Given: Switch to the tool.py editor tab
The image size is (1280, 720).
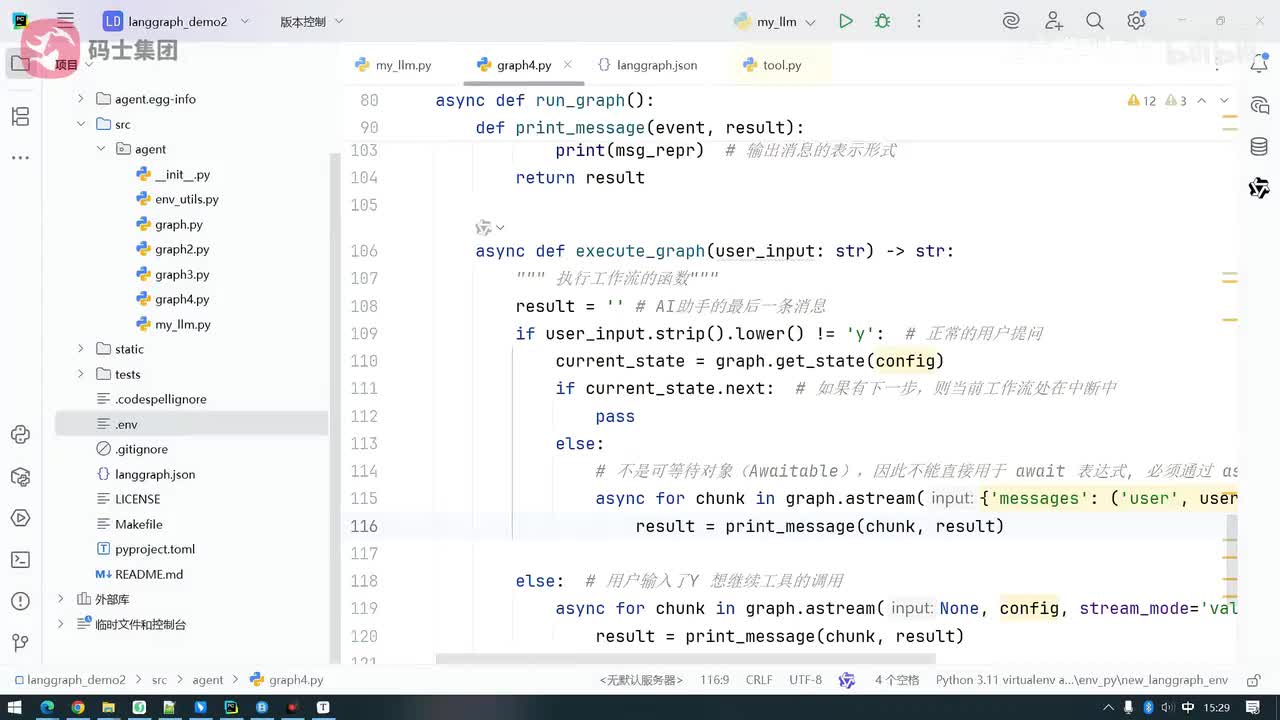Looking at the screenshot, I should (772, 65).
